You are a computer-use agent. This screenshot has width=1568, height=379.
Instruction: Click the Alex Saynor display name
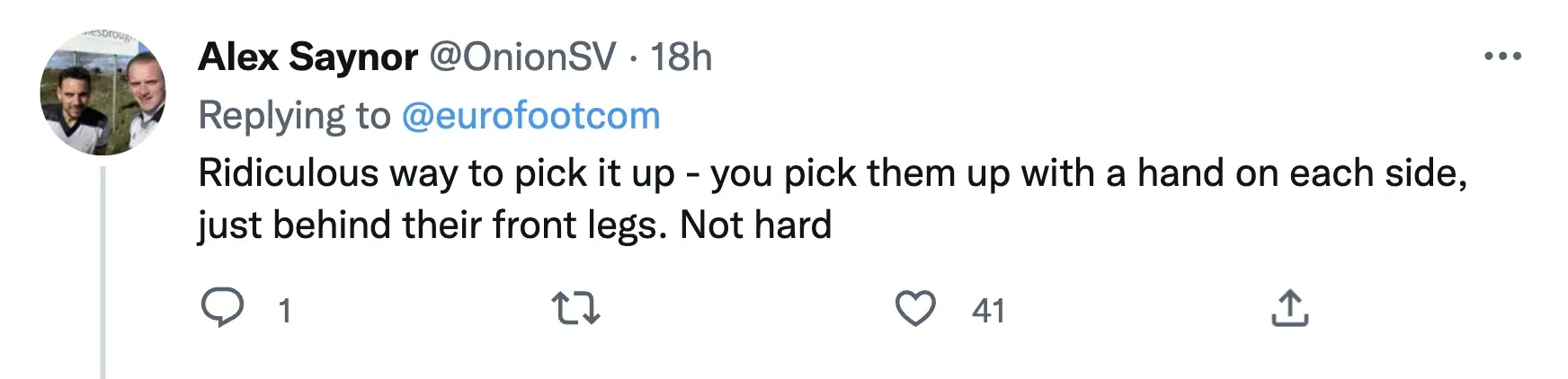(307, 57)
